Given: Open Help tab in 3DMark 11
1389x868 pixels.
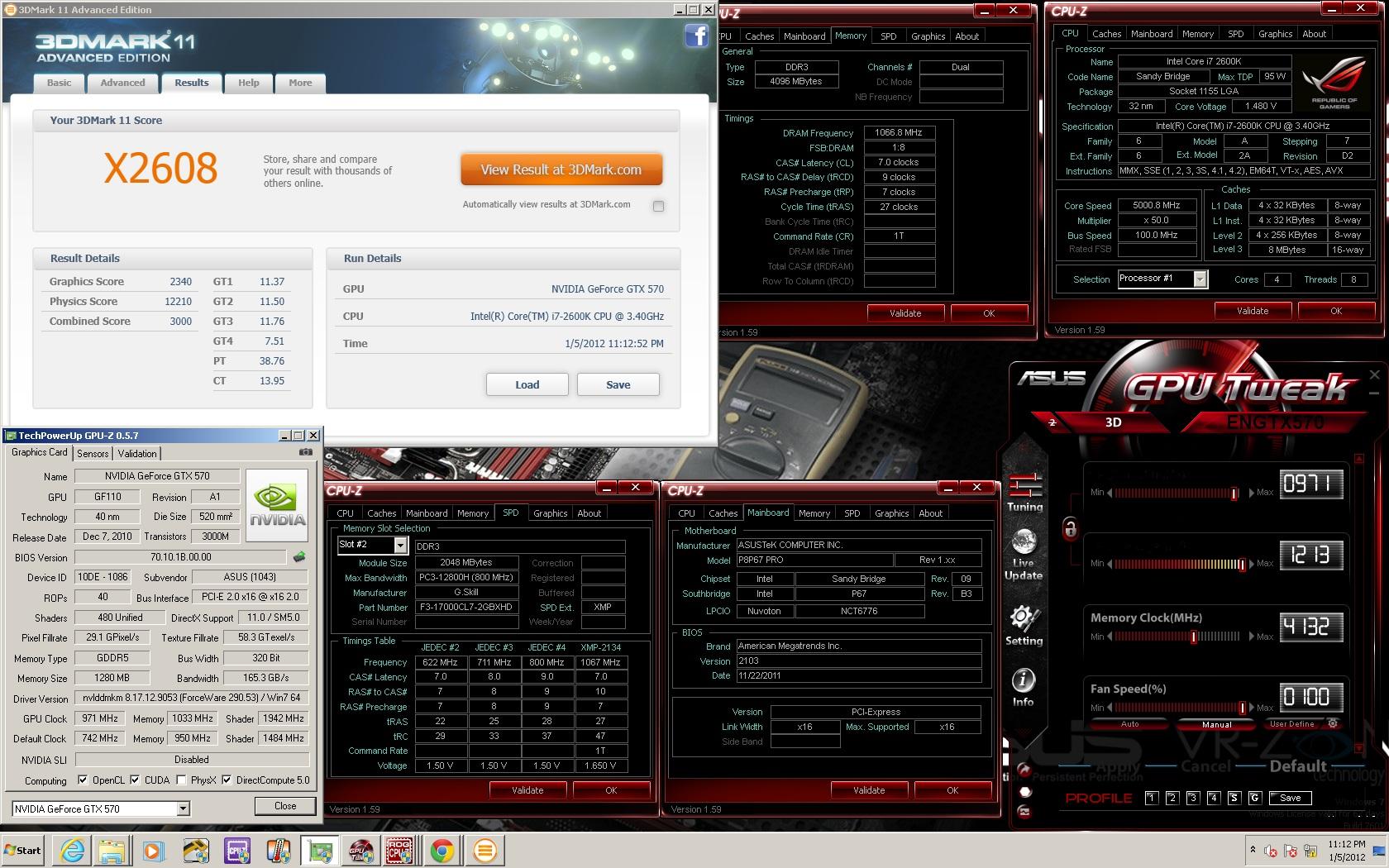Looking at the screenshot, I should (249, 83).
